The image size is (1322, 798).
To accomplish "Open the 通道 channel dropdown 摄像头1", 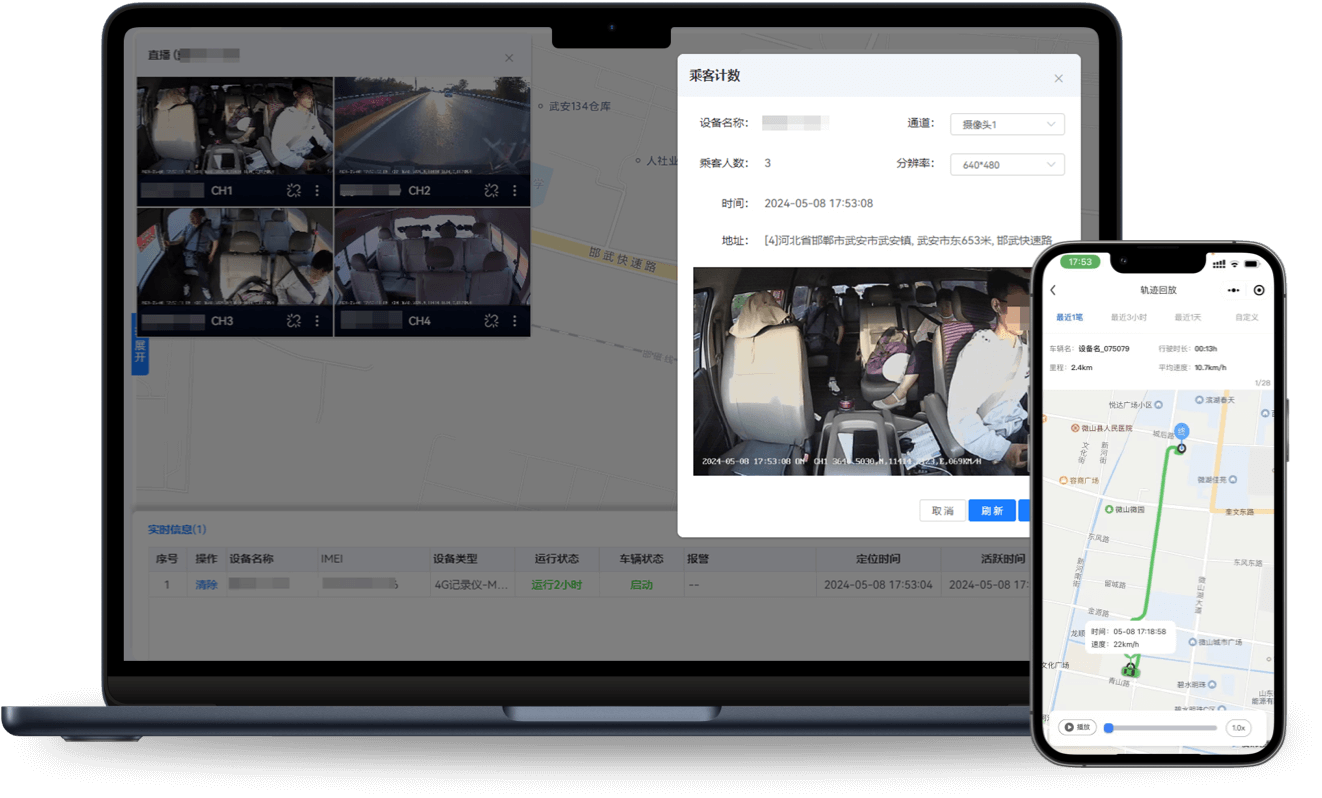I will 1006,125.
